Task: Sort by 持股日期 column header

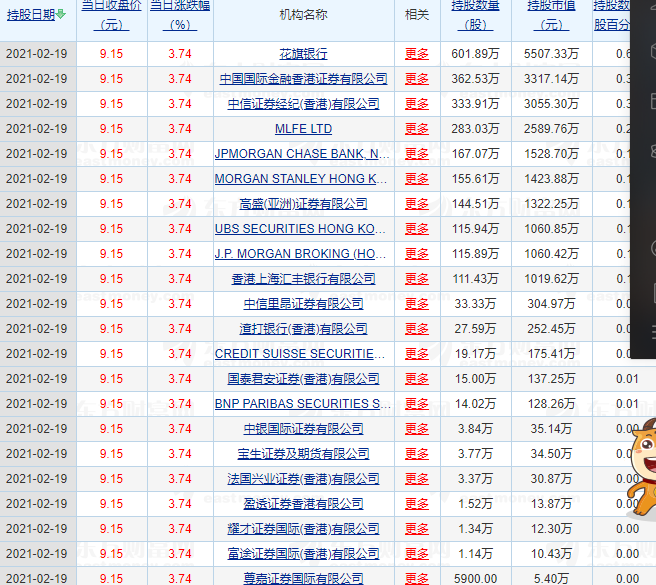Action: tap(31, 15)
